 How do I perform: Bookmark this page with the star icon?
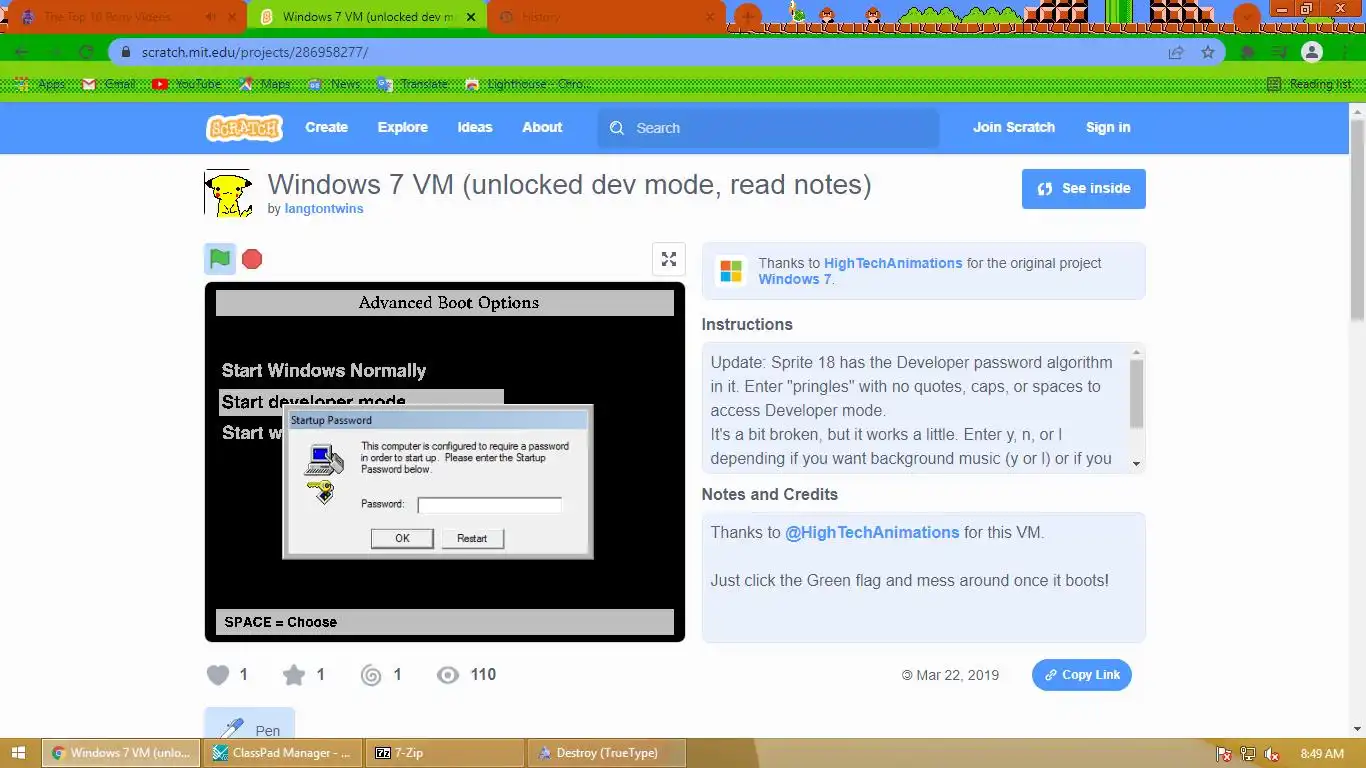pos(1208,52)
